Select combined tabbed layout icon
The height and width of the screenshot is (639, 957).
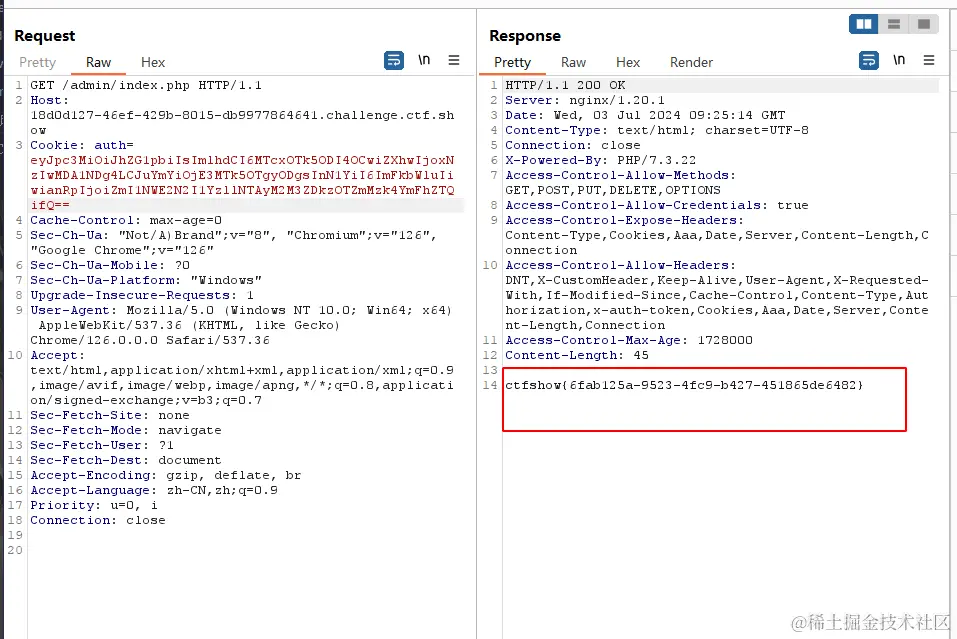pos(924,24)
